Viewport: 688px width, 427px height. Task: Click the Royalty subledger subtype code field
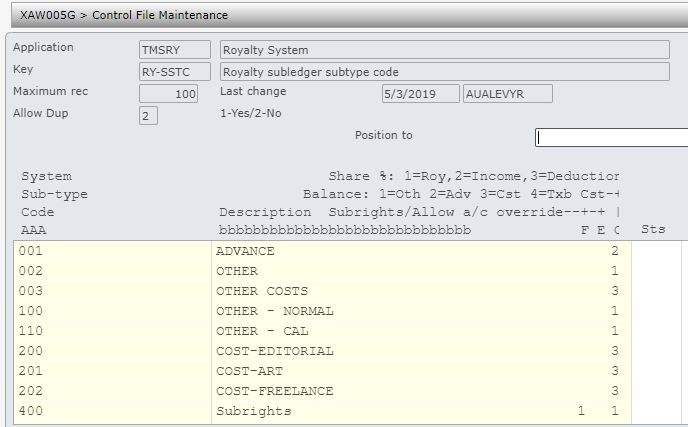(444, 71)
